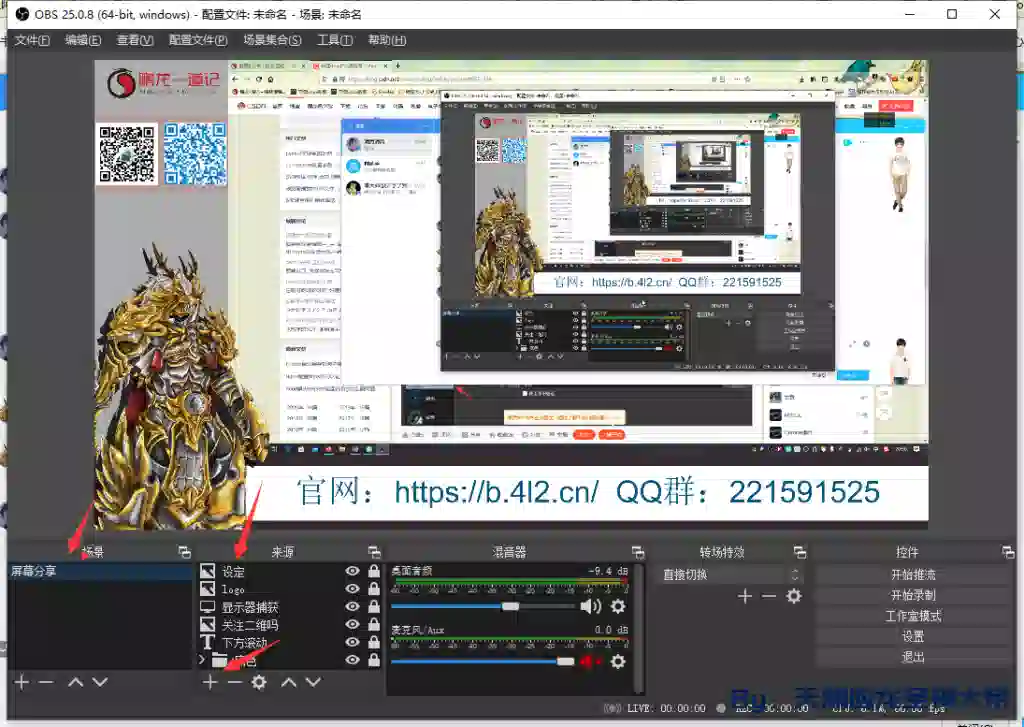Click the OBS logo in the title bar
This screenshot has width=1024, height=727.
[22, 14]
